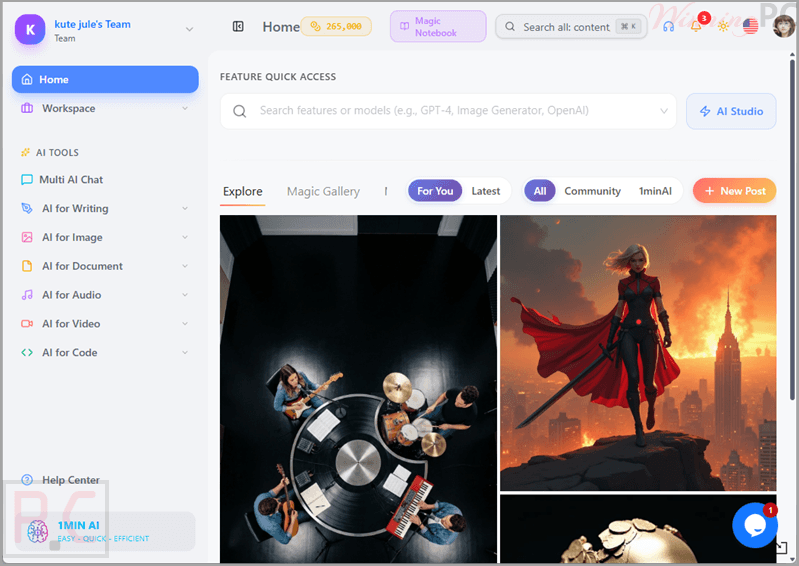Image resolution: width=799 pixels, height=566 pixels.
Task: Expand the AI for Audio chevron
Action: tap(185, 295)
